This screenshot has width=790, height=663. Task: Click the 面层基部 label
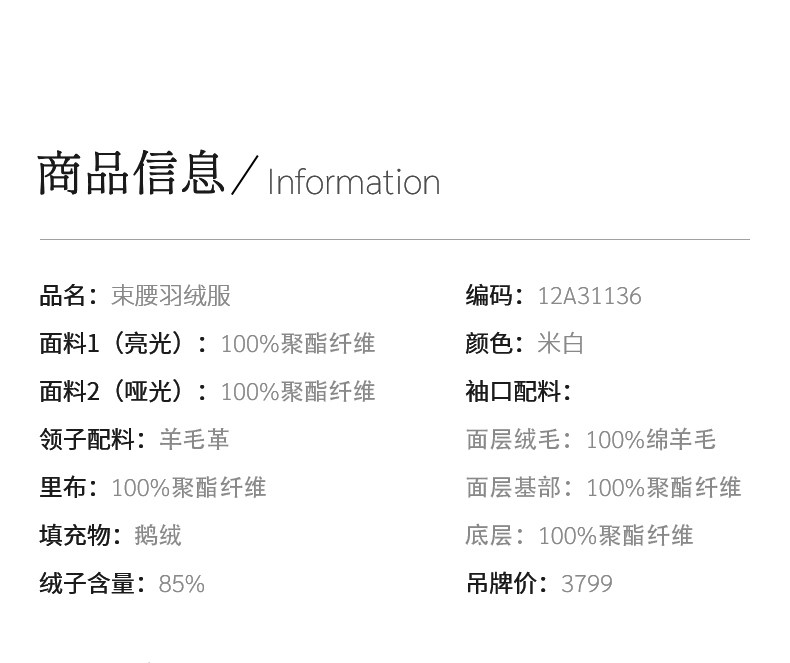514,488
